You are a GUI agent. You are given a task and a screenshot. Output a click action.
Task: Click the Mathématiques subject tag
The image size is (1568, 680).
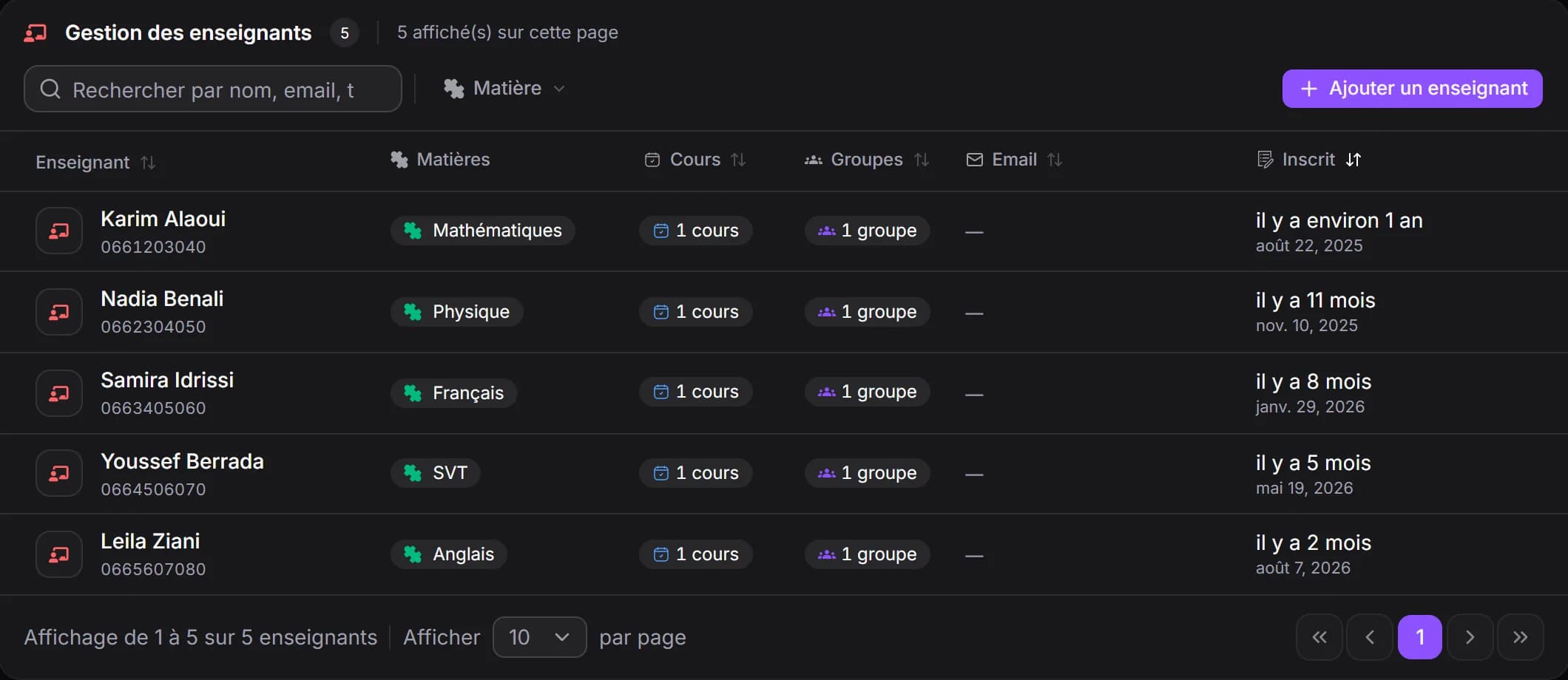tap(483, 231)
